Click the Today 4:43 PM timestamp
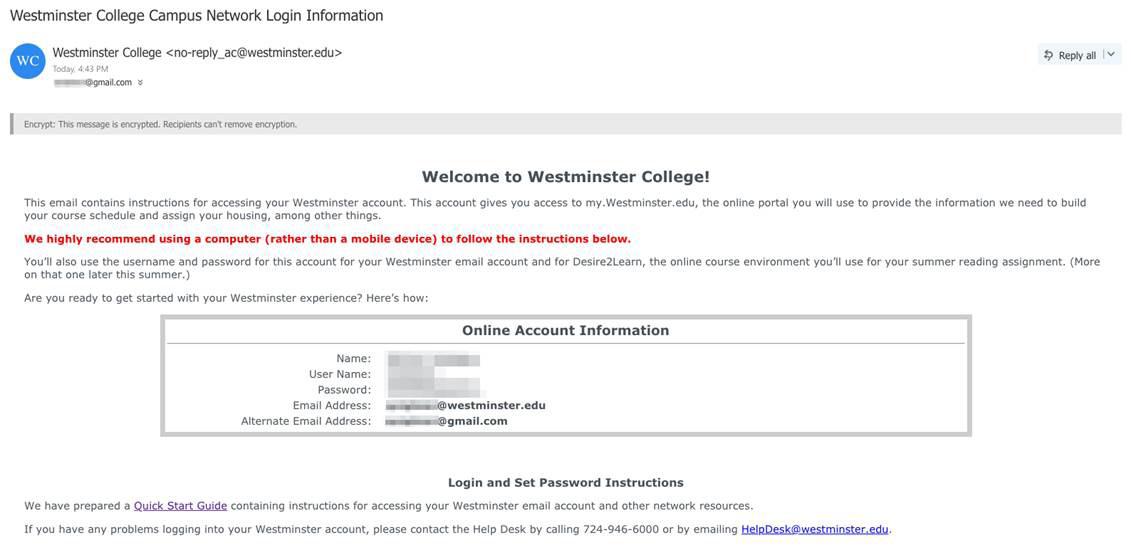The width and height of the screenshot is (1131, 550). point(80,69)
